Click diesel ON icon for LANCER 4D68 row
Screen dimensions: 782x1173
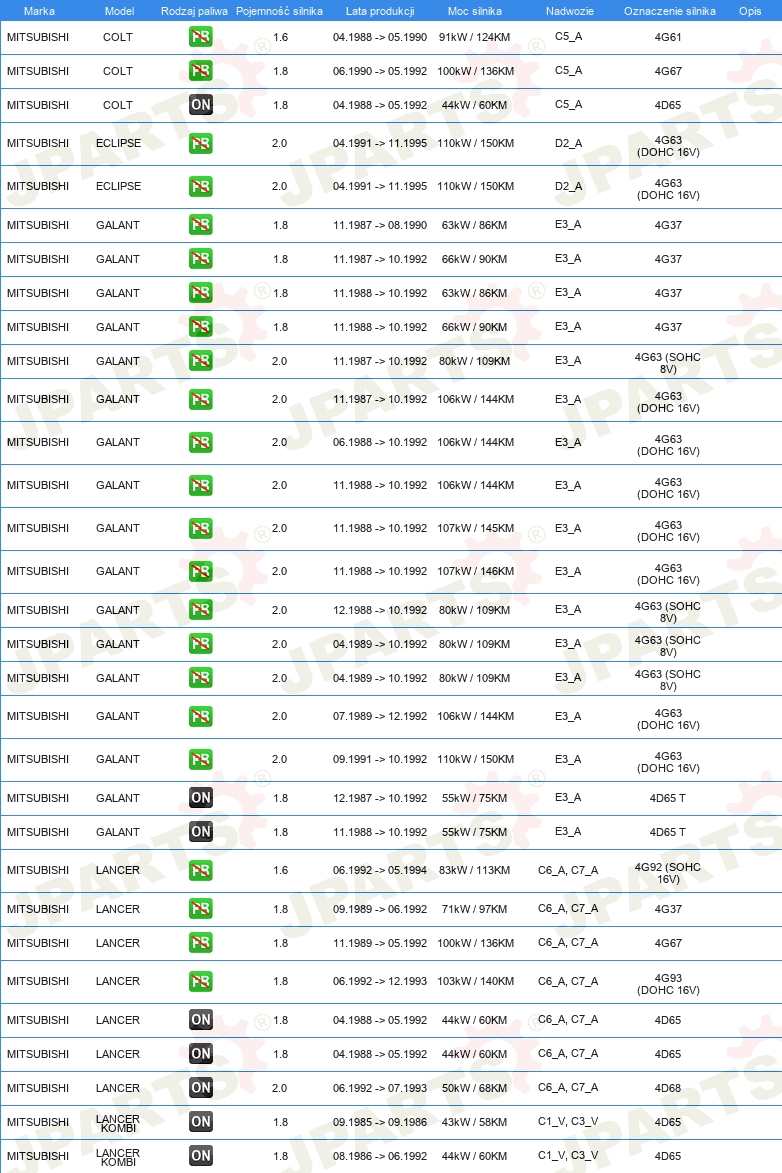click(201, 1088)
